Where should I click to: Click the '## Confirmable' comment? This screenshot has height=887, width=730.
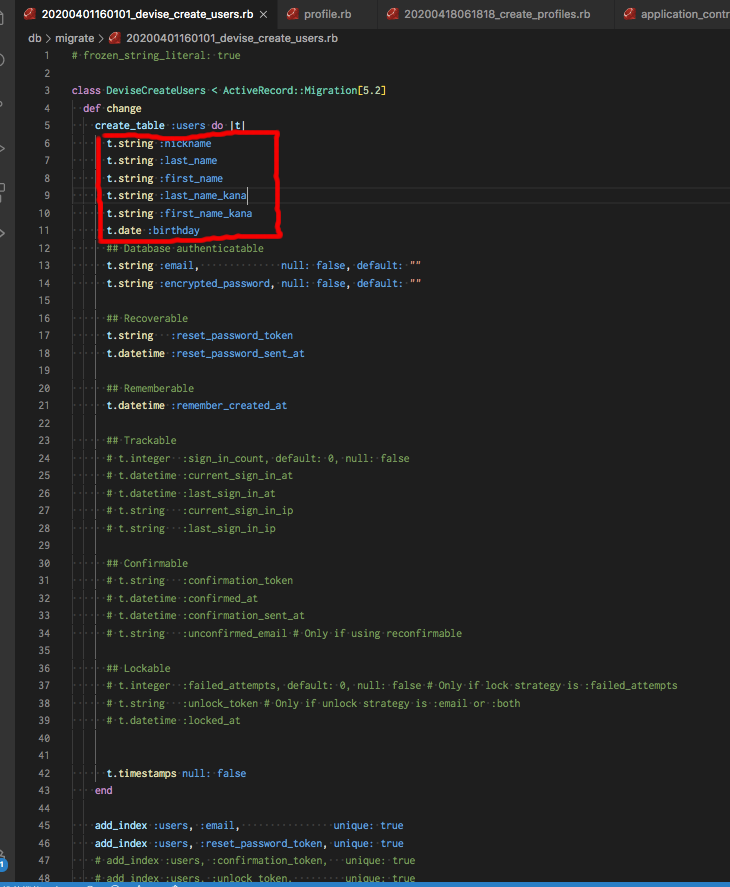pos(147,564)
